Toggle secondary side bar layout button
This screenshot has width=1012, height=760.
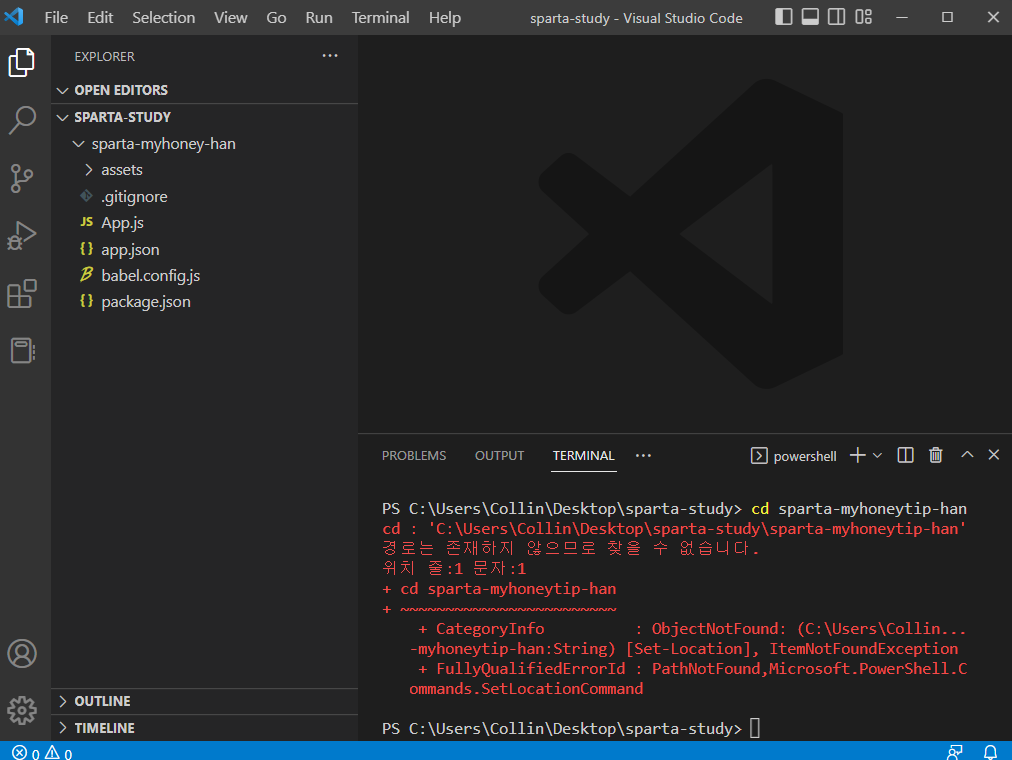[x=836, y=17]
